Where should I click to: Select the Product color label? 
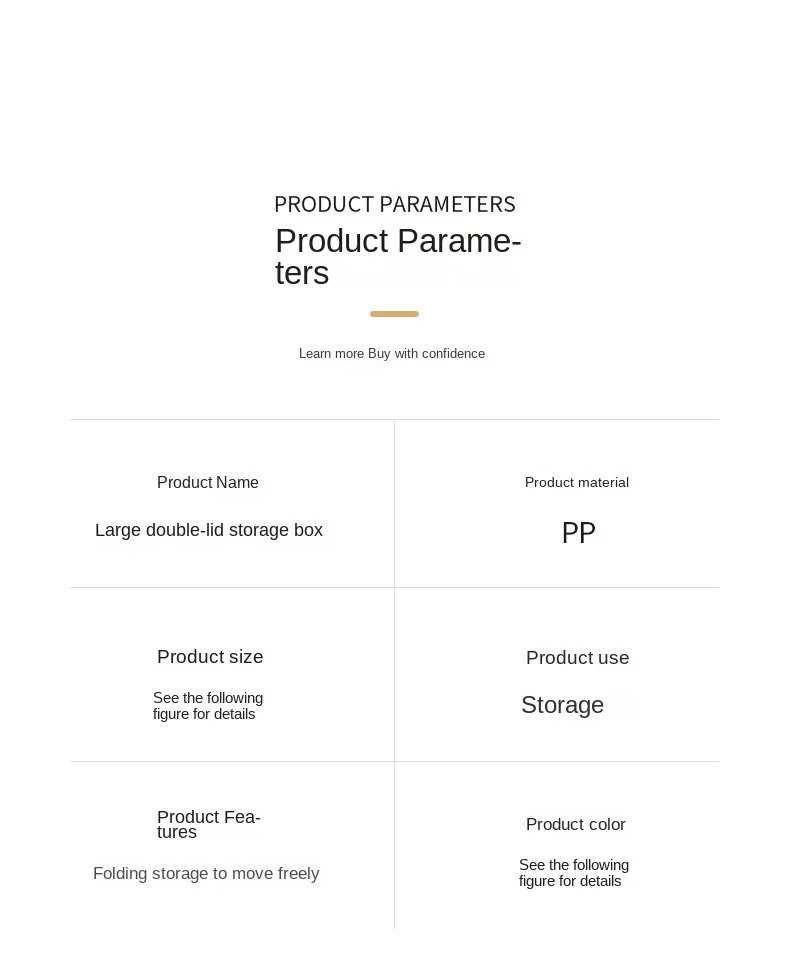[x=576, y=825]
